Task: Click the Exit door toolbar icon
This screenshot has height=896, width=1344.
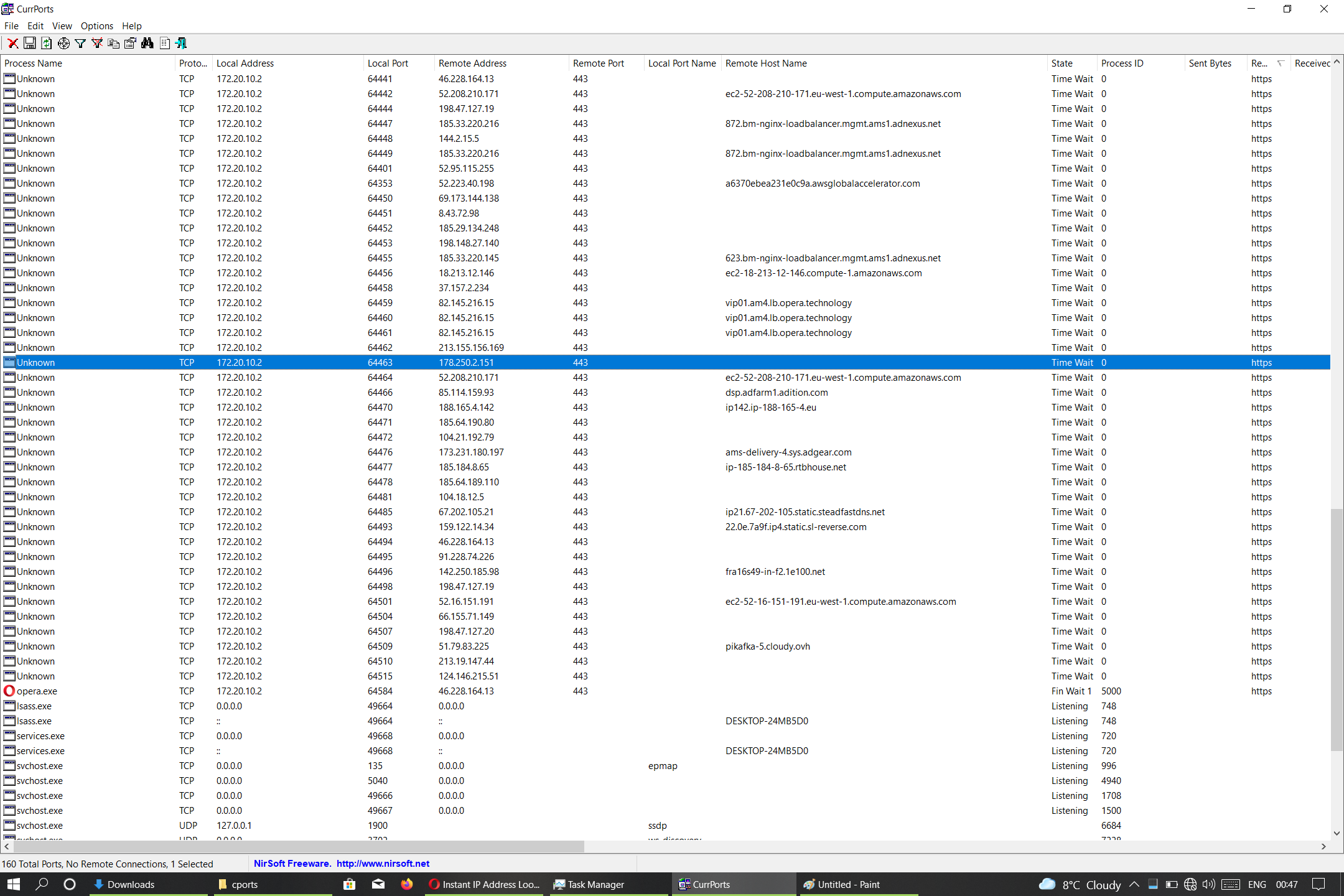Action: point(181,43)
